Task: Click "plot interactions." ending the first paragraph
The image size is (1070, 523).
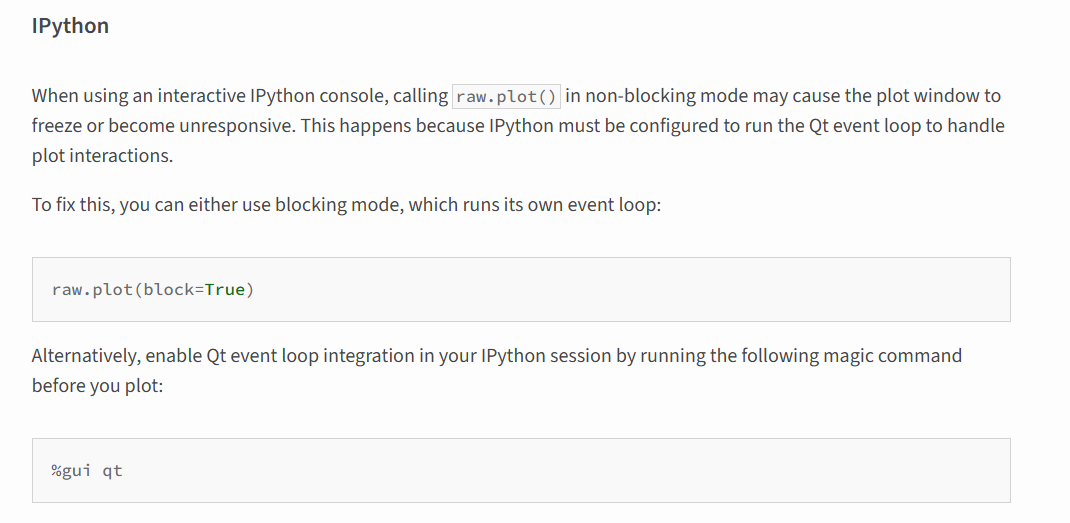Action: click(102, 156)
